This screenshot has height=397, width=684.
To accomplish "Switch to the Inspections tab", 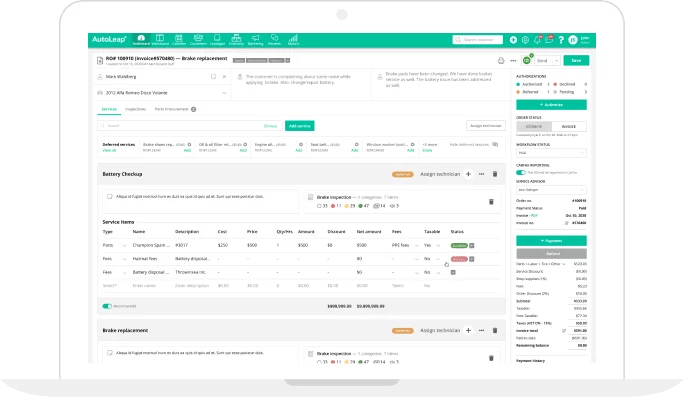I will 136,109.
